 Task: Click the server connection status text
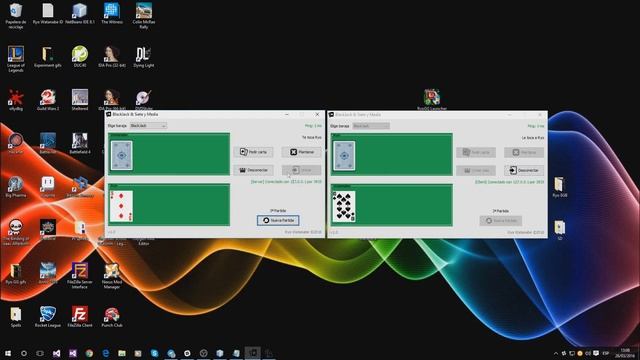pyautogui.click(x=286, y=182)
